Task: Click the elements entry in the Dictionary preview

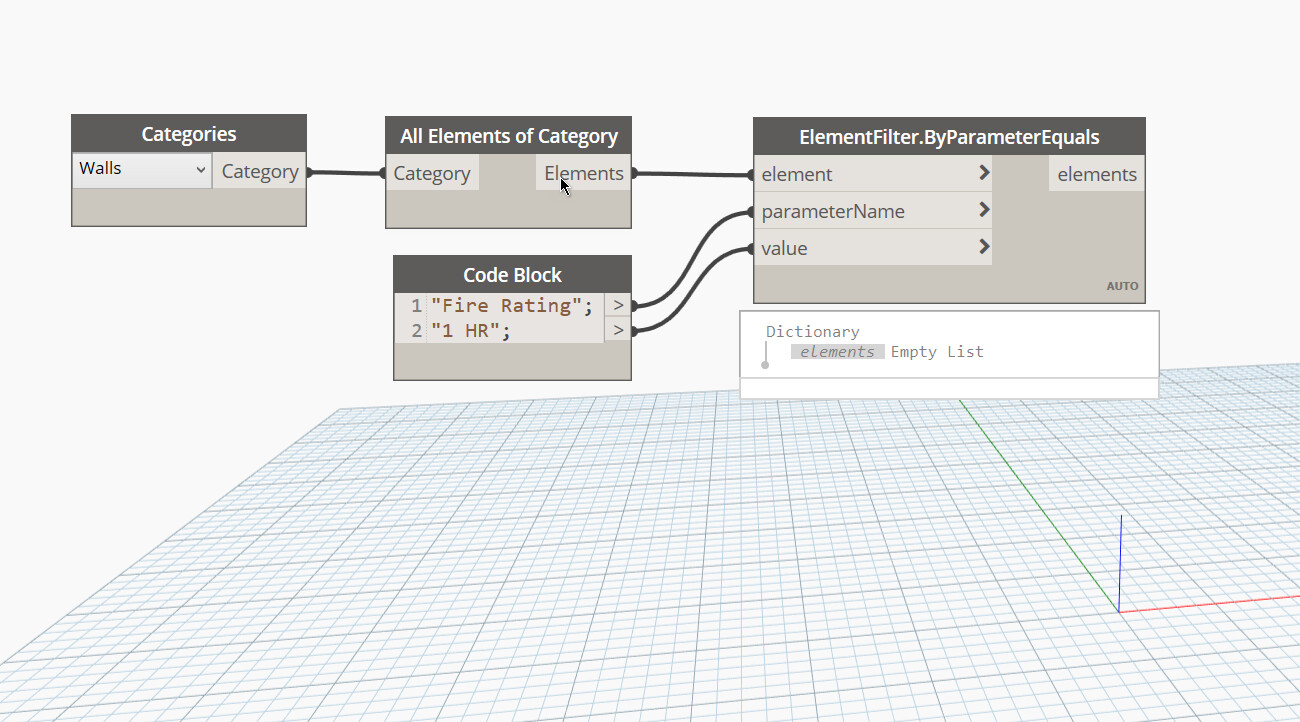Action: pos(838,351)
